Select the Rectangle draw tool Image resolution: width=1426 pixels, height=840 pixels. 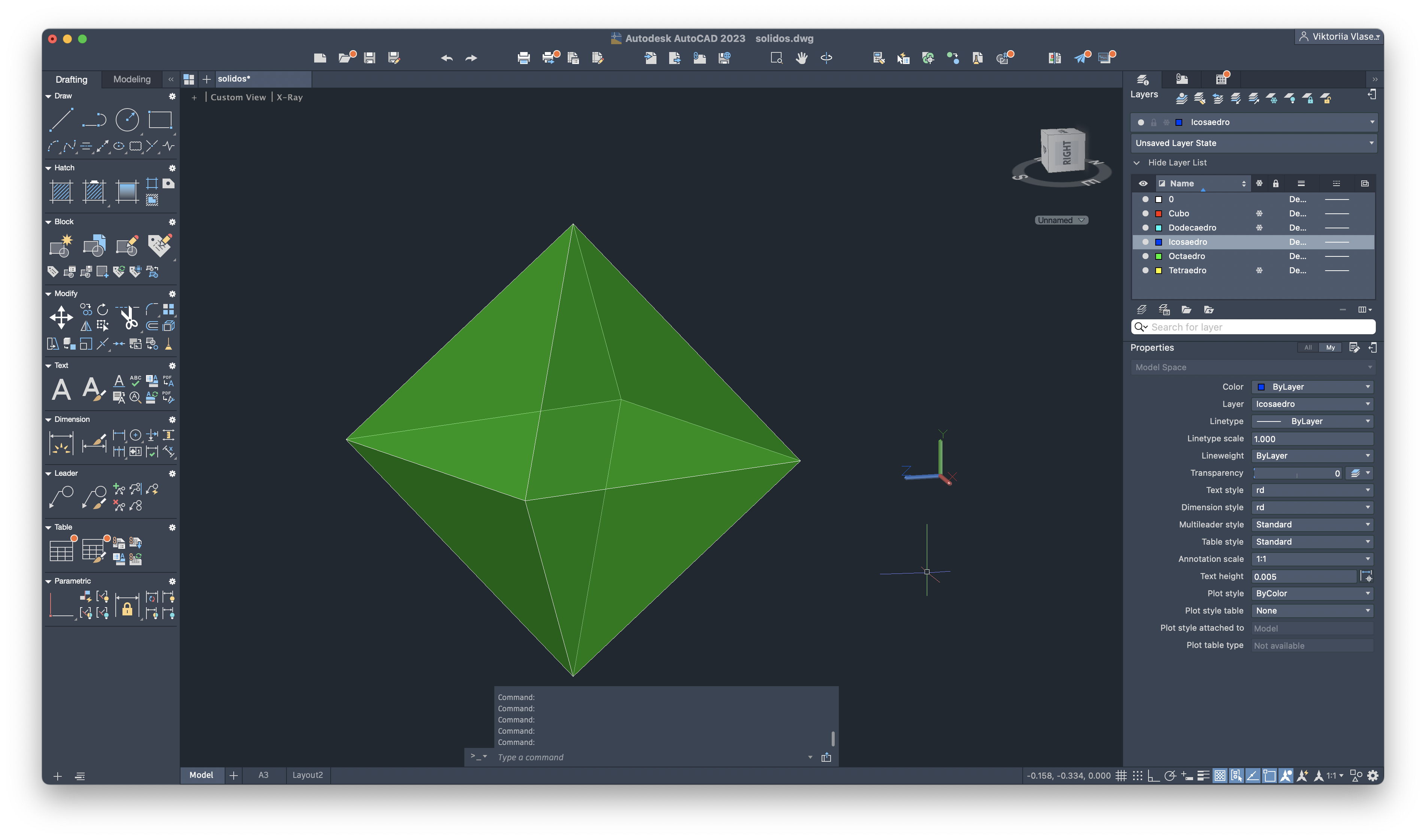pos(160,120)
